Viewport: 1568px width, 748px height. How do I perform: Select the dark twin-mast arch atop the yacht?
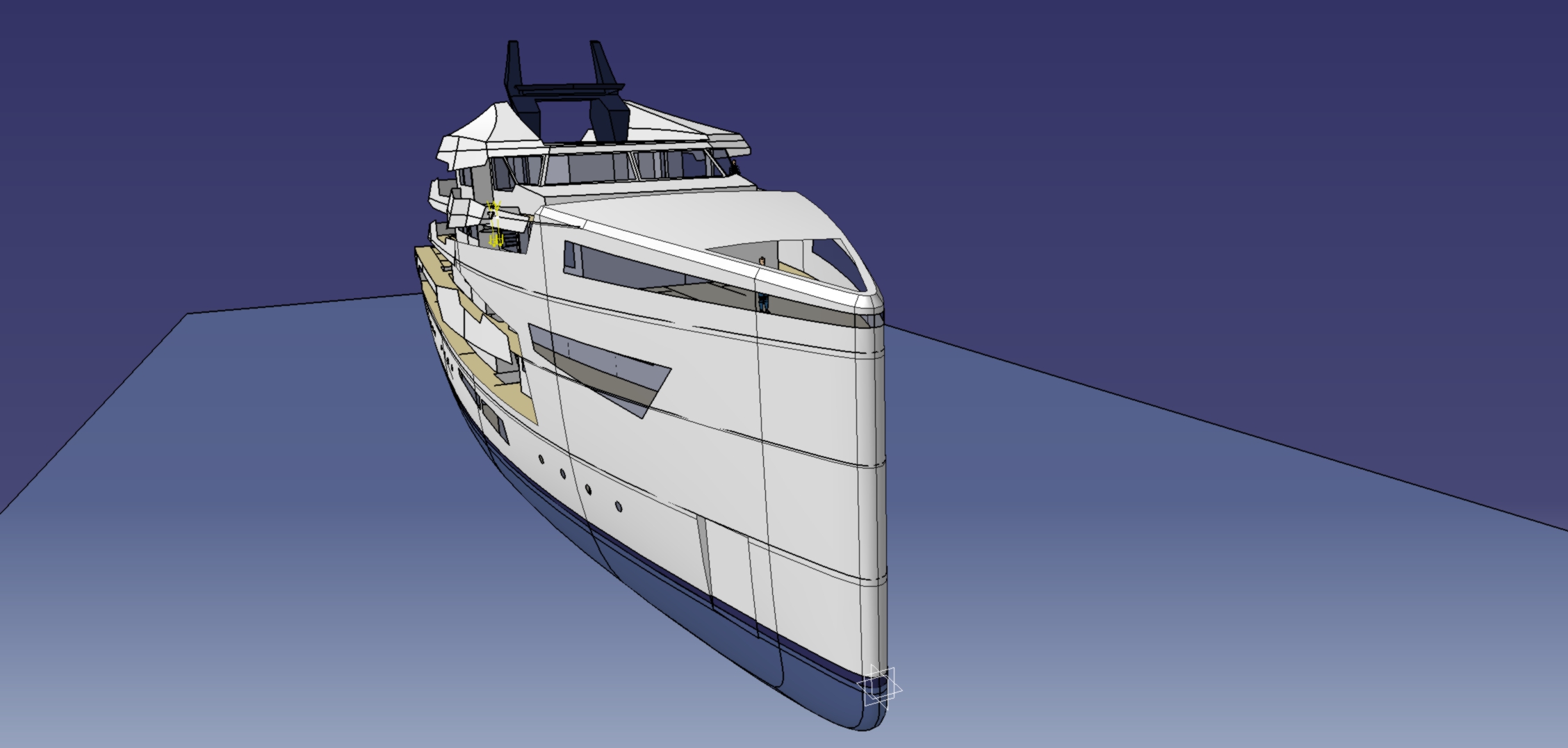point(565,90)
